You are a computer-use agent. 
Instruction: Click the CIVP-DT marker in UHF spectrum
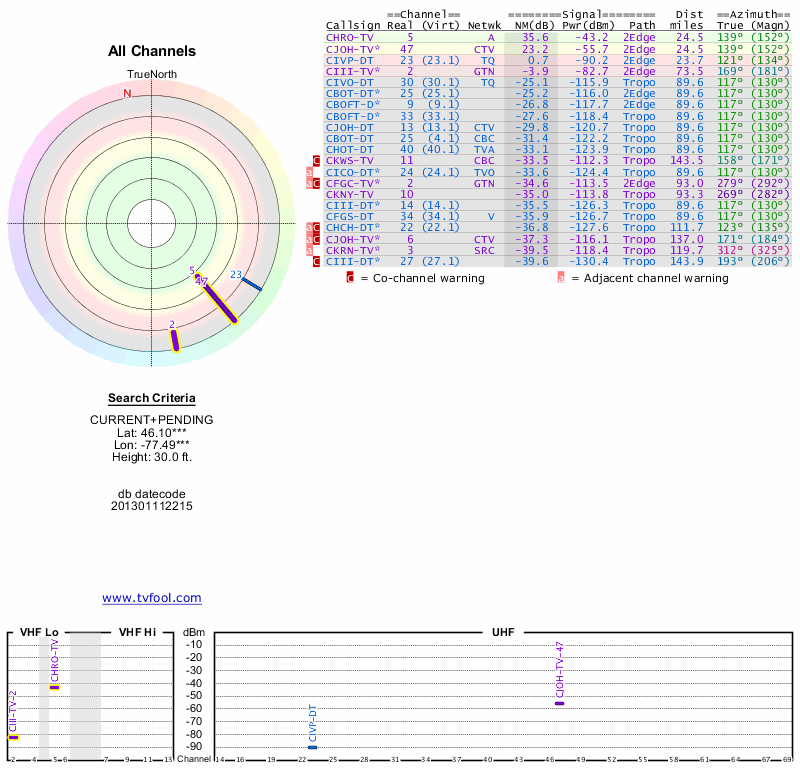pos(313,747)
